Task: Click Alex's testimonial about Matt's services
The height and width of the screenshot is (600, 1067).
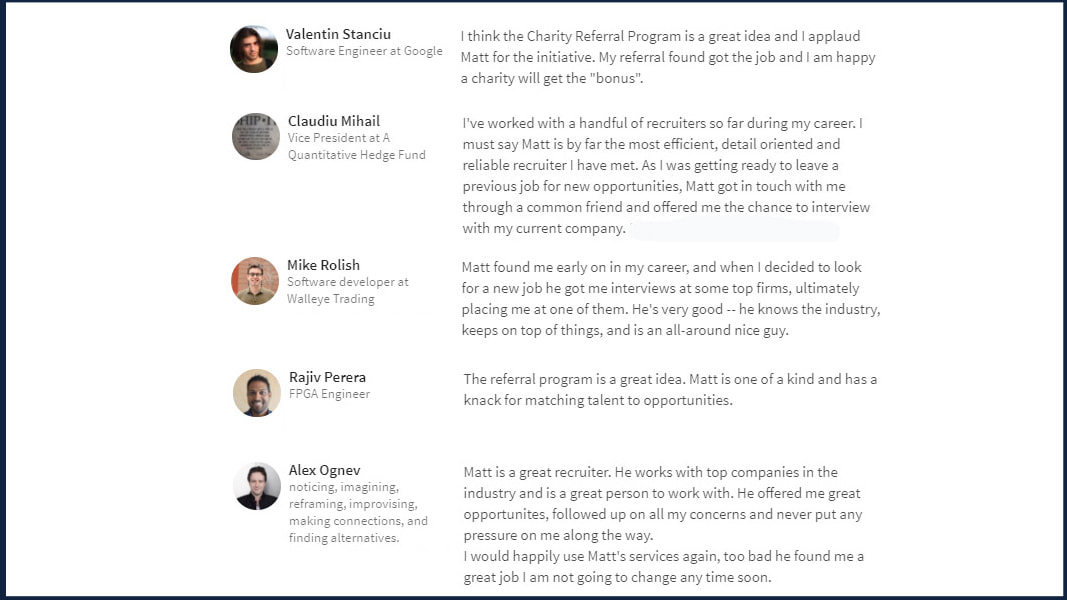Action: pyautogui.click(x=663, y=524)
